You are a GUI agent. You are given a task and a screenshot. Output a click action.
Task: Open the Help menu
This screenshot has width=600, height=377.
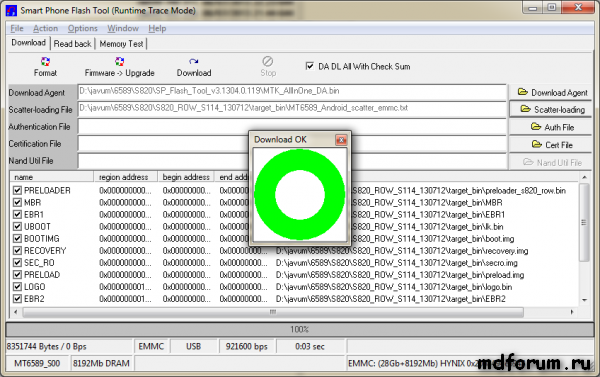(157, 28)
